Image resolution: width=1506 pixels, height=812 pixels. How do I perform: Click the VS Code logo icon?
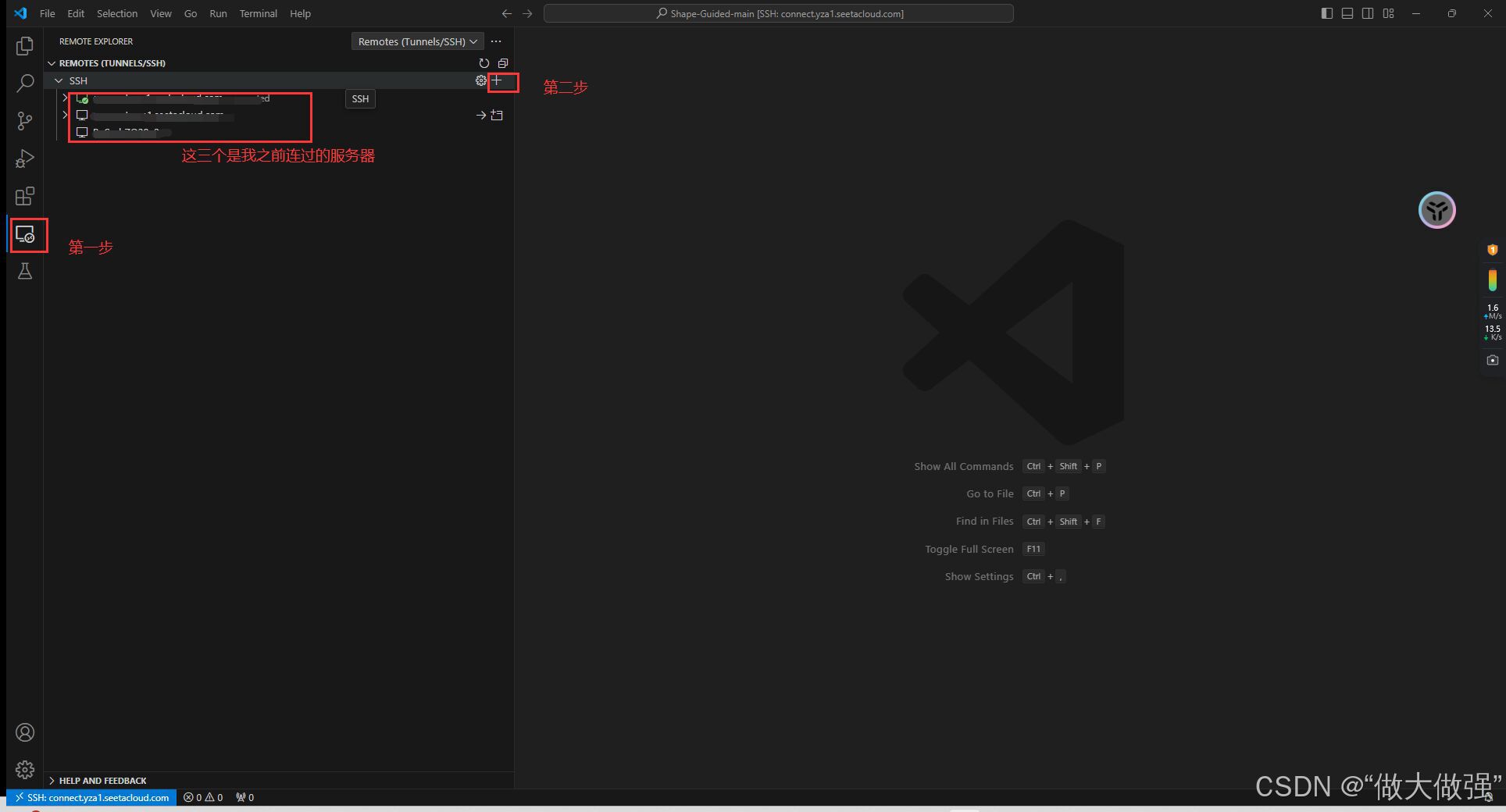coord(20,13)
